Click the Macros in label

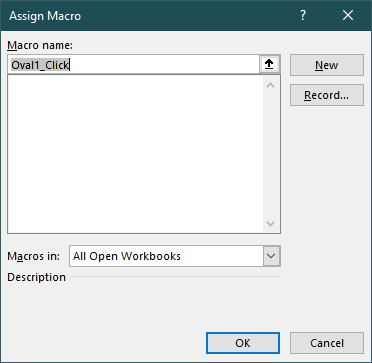tap(33, 256)
